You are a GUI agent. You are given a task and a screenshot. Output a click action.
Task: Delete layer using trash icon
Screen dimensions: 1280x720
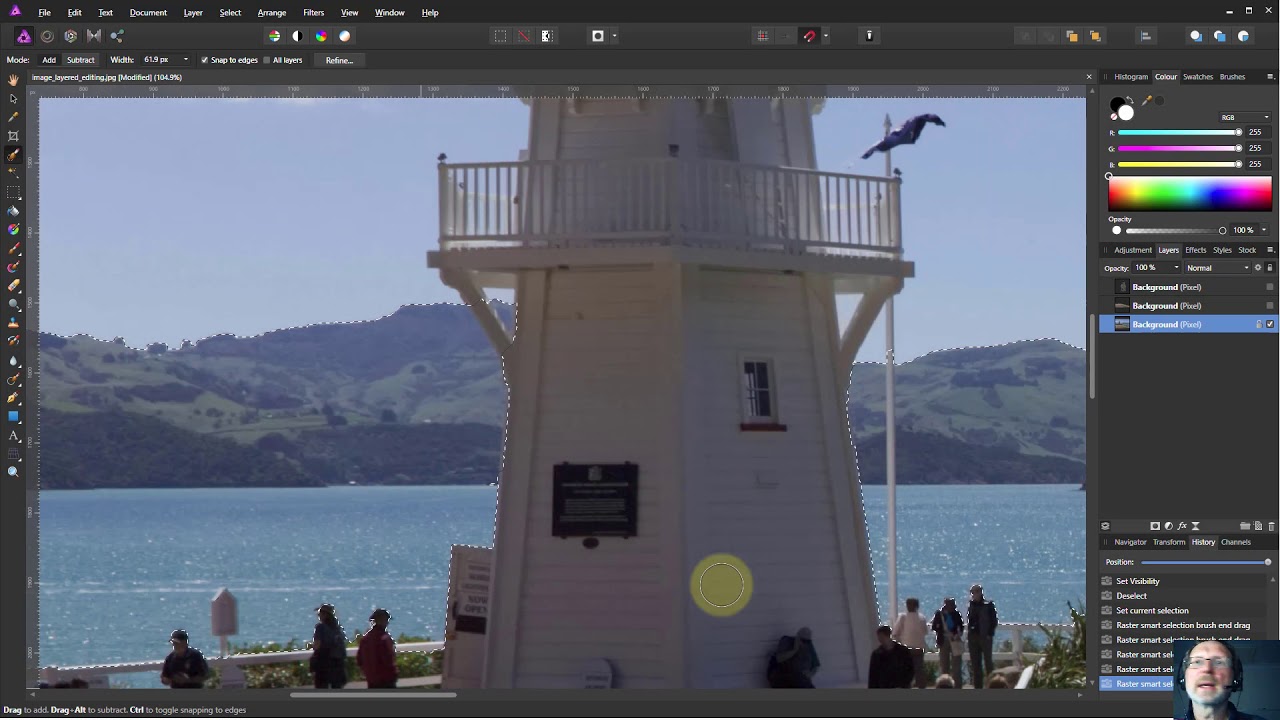click(x=1271, y=526)
